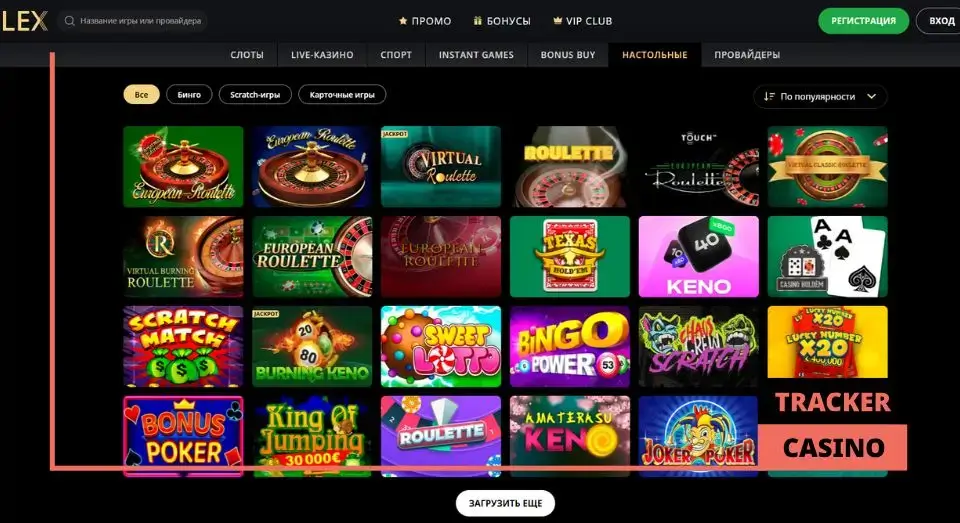Click the sort dropdown chevron arrow

click(871, 96)
